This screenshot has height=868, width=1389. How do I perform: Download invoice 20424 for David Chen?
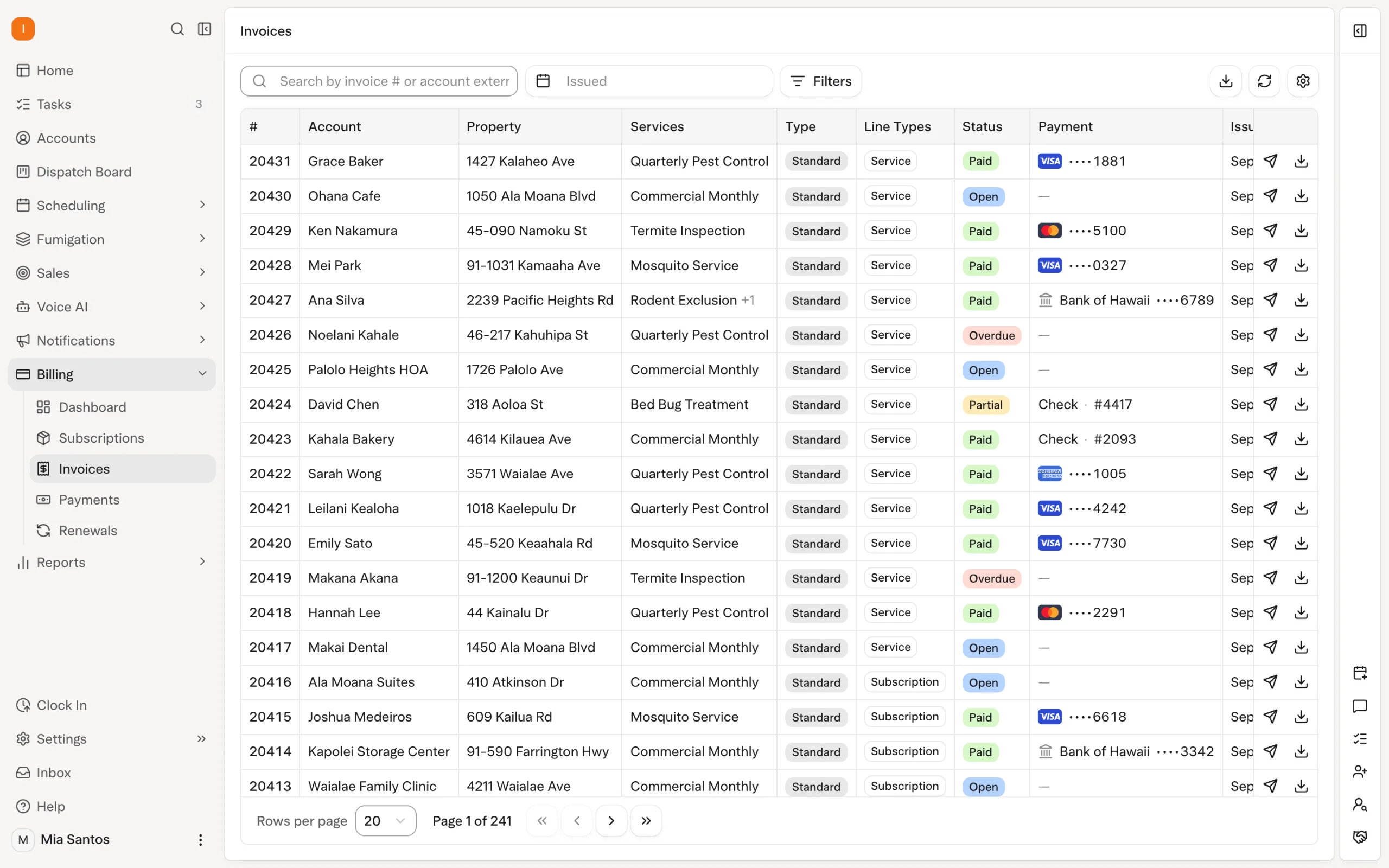1301,404
